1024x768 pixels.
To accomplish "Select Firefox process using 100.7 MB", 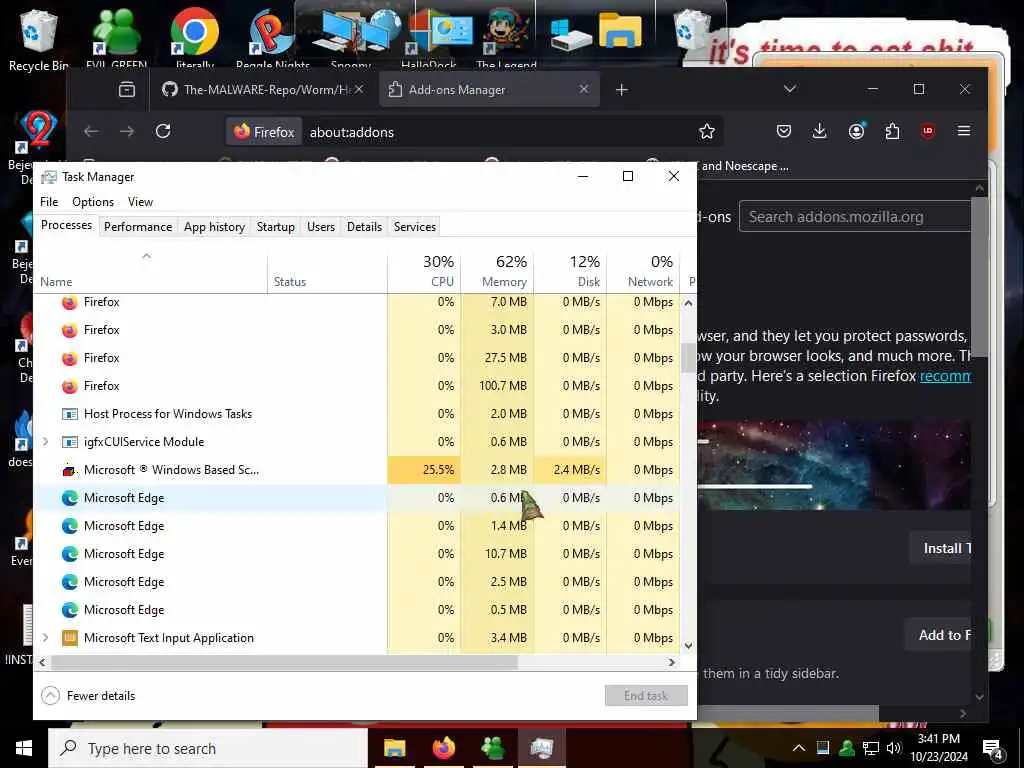I will 357,385.
